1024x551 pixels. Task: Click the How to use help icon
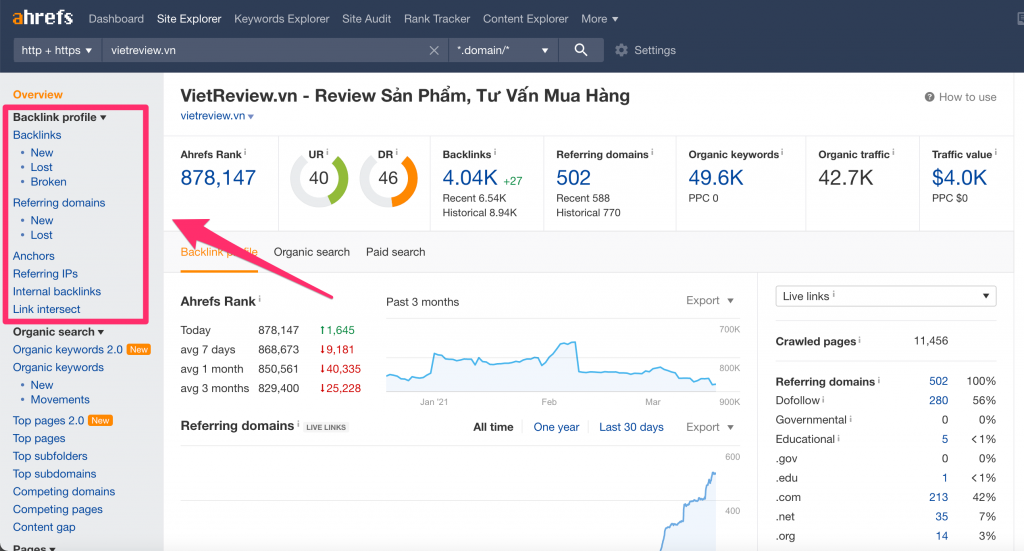point(929,97)
